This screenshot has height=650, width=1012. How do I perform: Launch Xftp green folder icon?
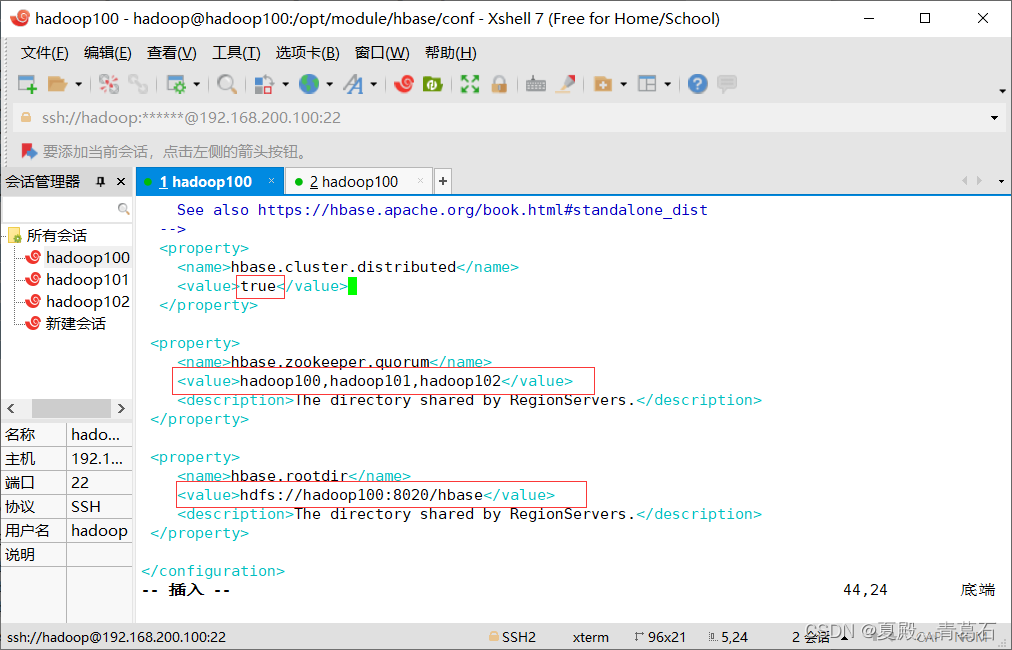pos(432,84)
